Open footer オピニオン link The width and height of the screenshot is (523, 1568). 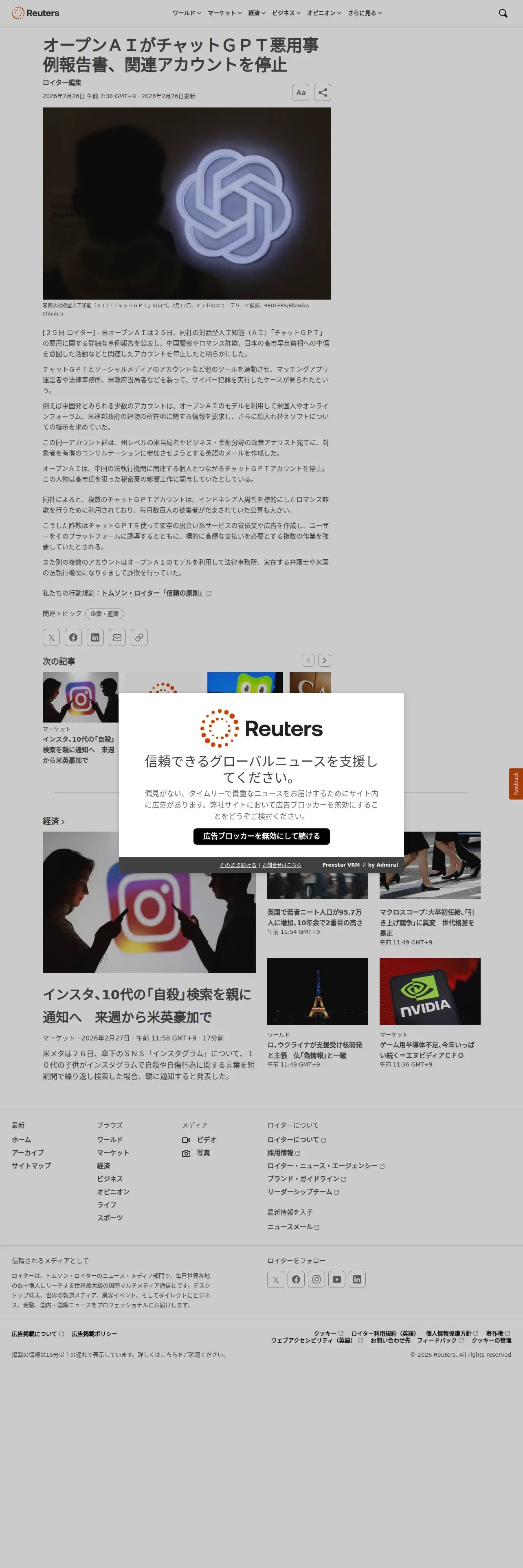pyautogui.click(x=113, y=1192)
